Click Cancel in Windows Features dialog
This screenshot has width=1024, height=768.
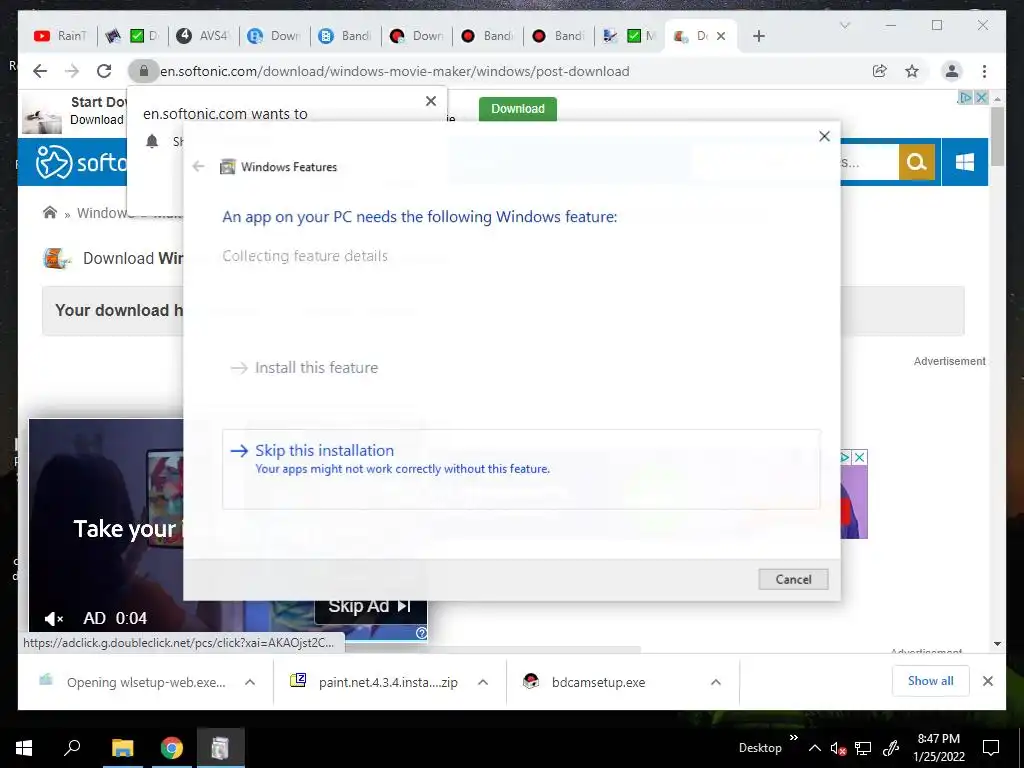[x=793, y=579]
